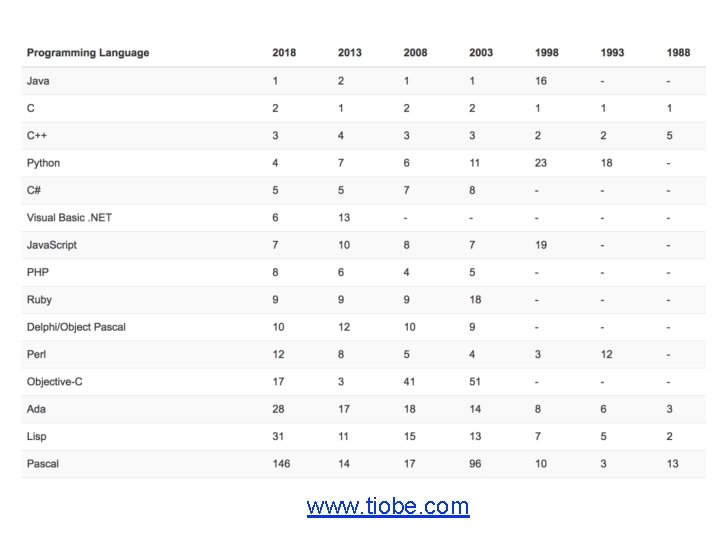The height and width of the screenshot is (540, 720).
Task: Select the 2013 column header
Action: tap(349, 53)
